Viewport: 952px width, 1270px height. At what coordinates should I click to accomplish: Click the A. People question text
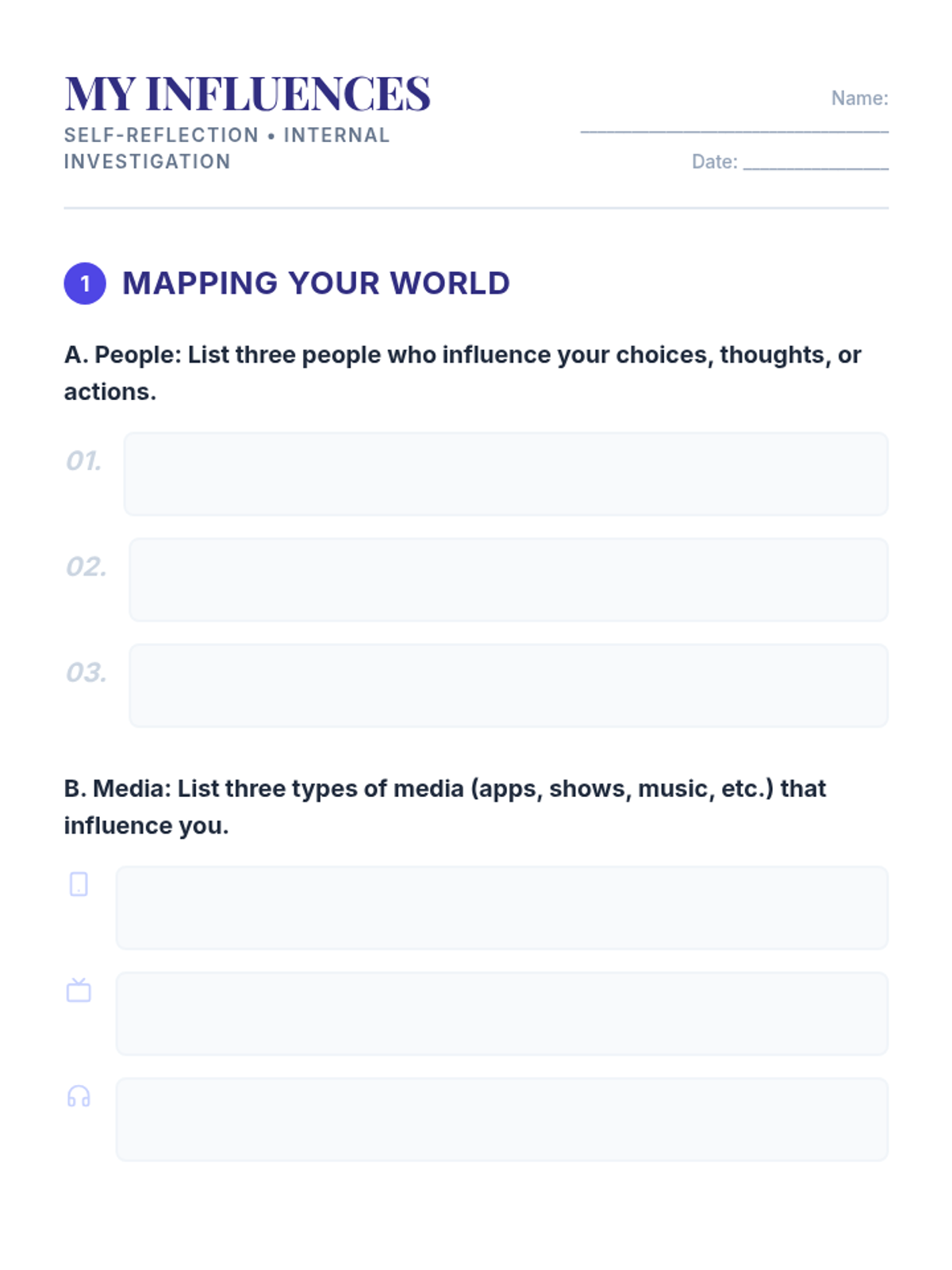[x=463, y=373]
